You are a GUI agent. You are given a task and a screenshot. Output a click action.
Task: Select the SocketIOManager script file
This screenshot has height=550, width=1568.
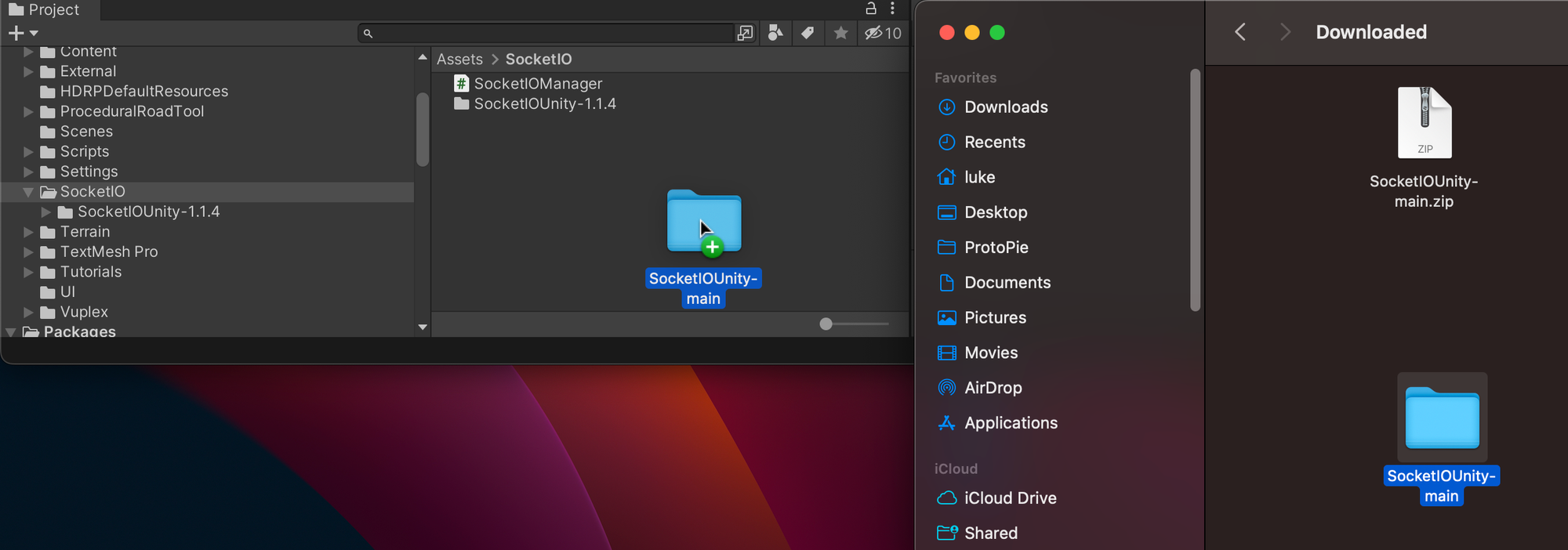point(537,84)
